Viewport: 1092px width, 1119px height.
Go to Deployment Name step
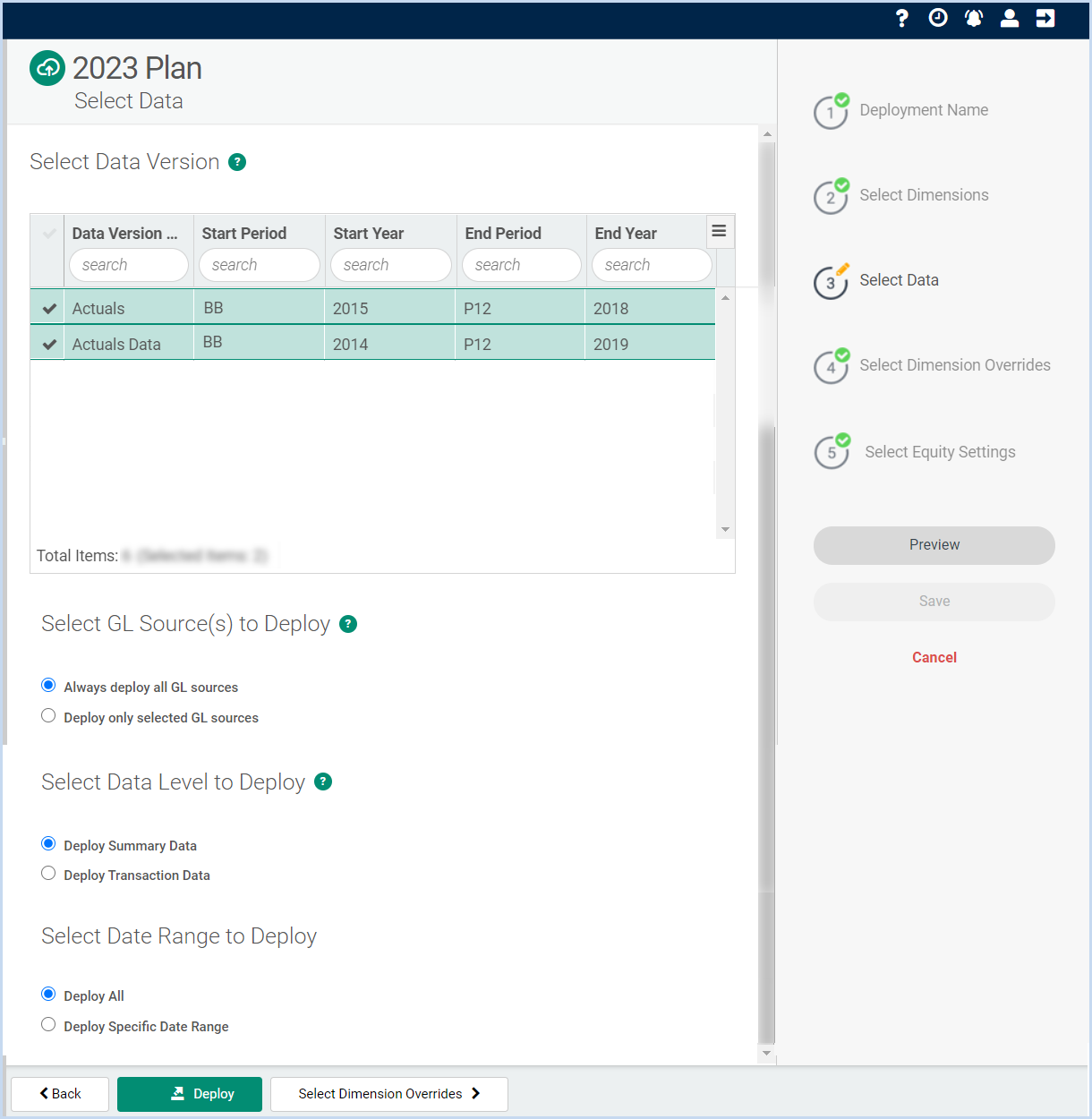click(924, 110)
